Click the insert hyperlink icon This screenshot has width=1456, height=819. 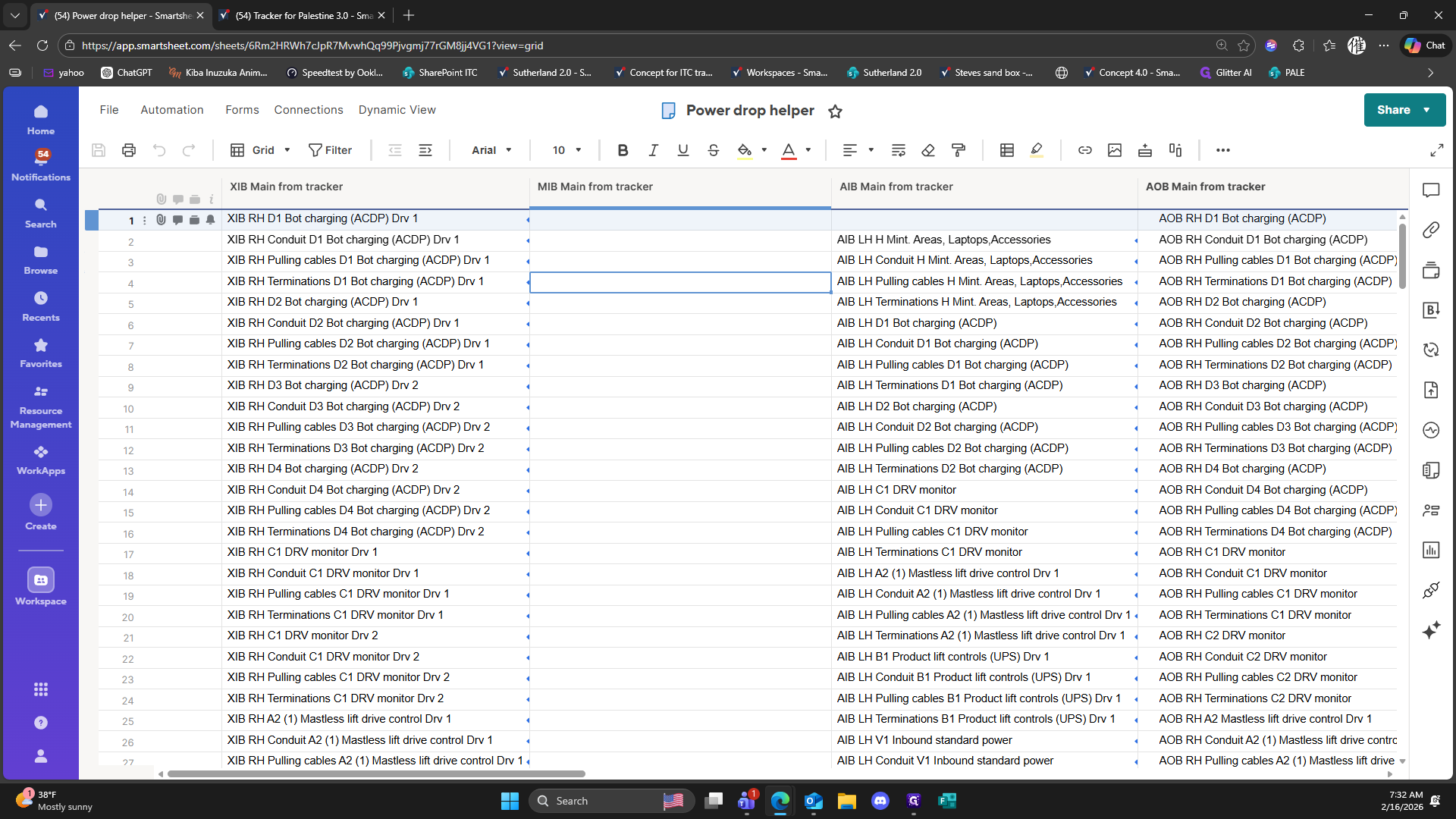tap(1085, 150)
